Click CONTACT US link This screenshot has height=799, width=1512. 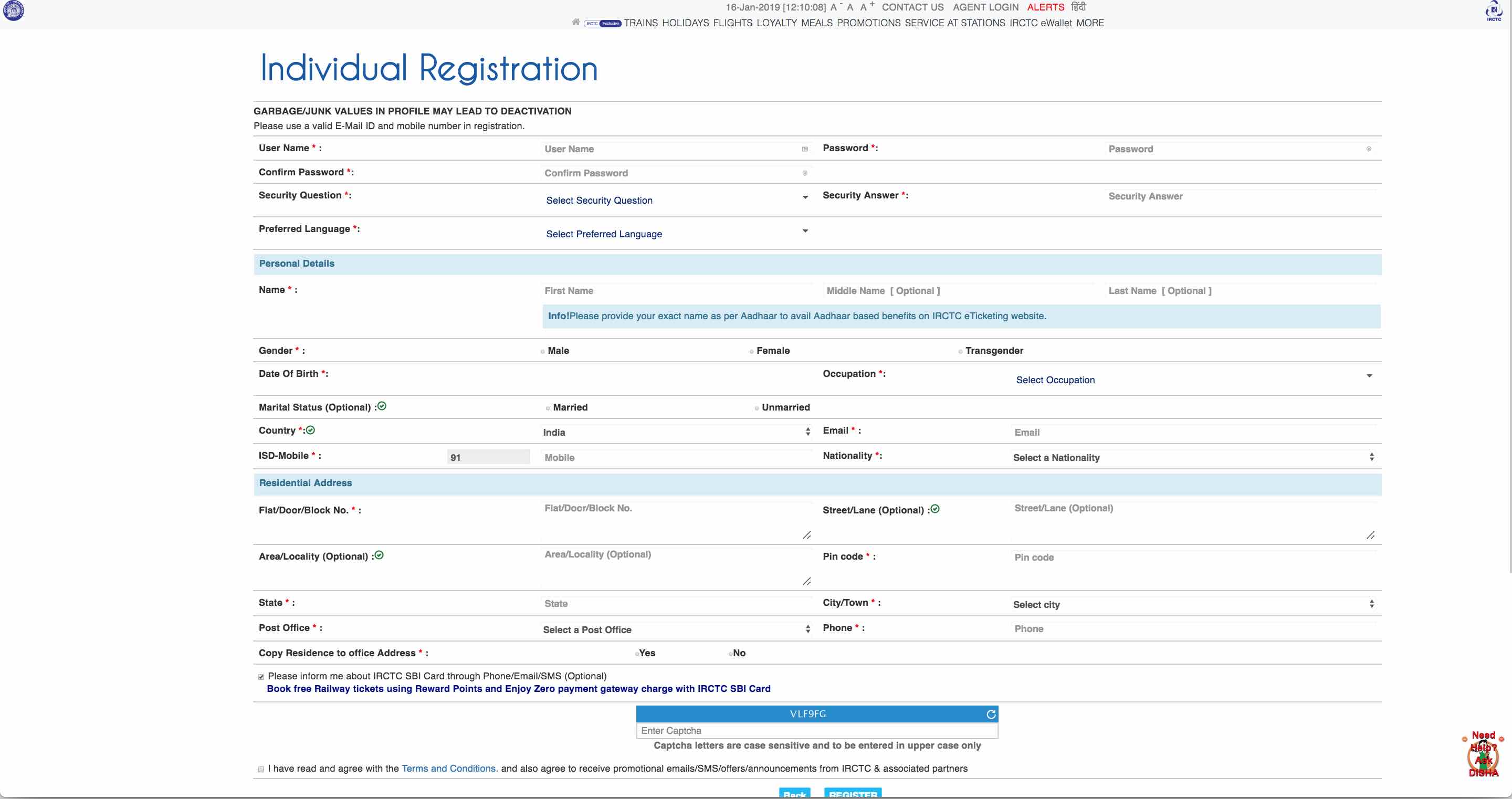913,7
